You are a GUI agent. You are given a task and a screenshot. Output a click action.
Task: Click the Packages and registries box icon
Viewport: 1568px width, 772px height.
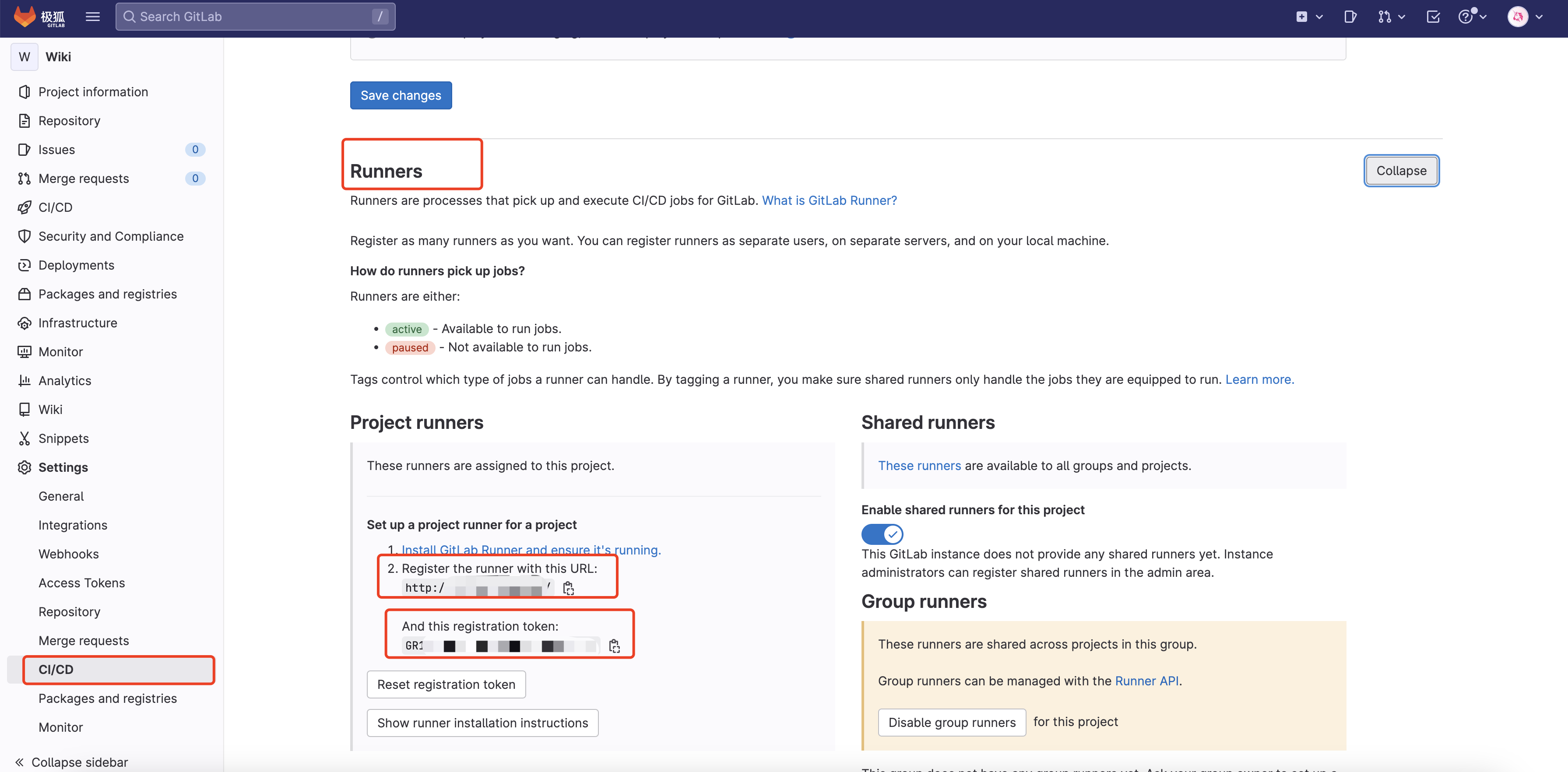(25, 294)
